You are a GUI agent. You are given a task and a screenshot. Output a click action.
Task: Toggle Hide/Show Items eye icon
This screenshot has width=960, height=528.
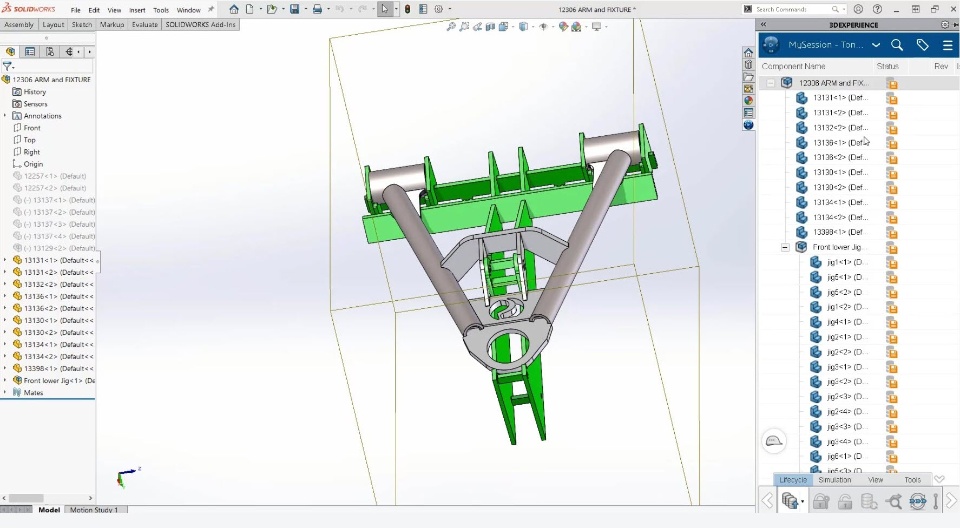coord(543,26)
